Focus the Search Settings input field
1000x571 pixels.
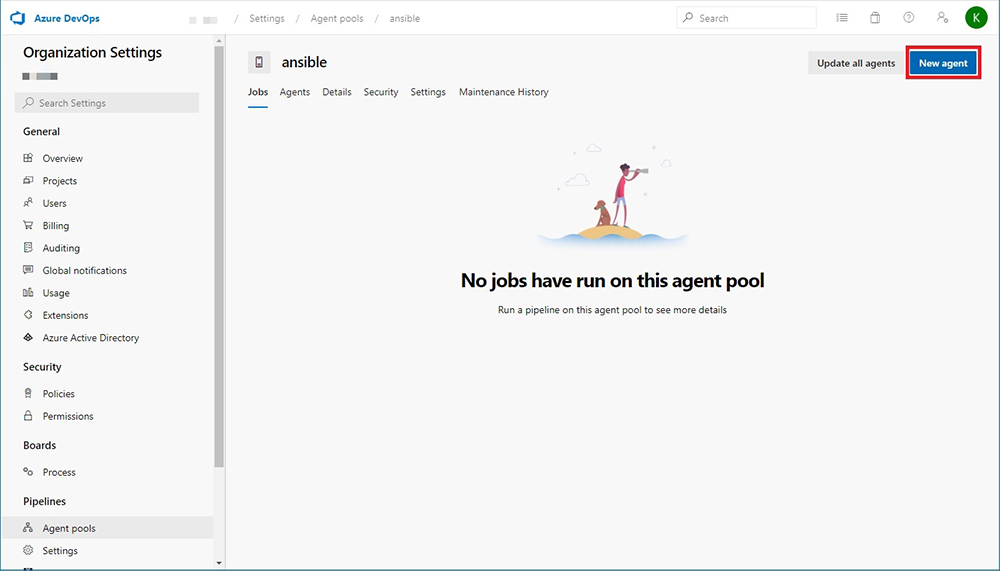coord(107,103)
